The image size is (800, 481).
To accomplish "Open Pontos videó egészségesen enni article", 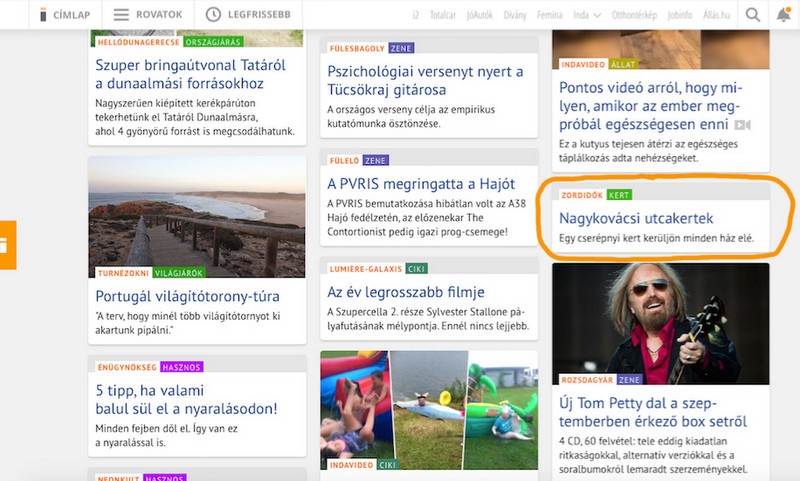I will 651,106.
